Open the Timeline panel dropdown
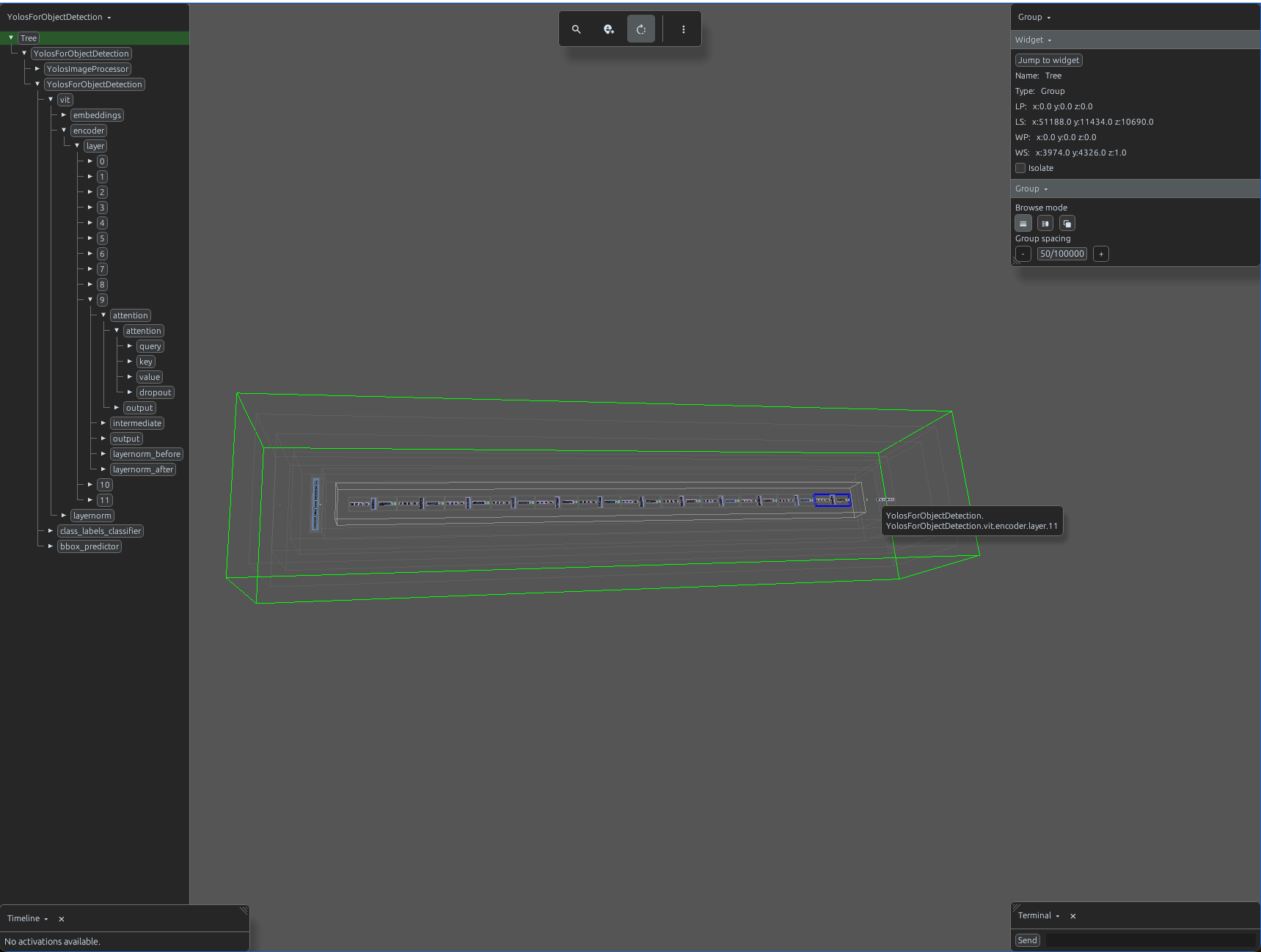The height and width of the screenshot is (952, 1261). [28, 918]
